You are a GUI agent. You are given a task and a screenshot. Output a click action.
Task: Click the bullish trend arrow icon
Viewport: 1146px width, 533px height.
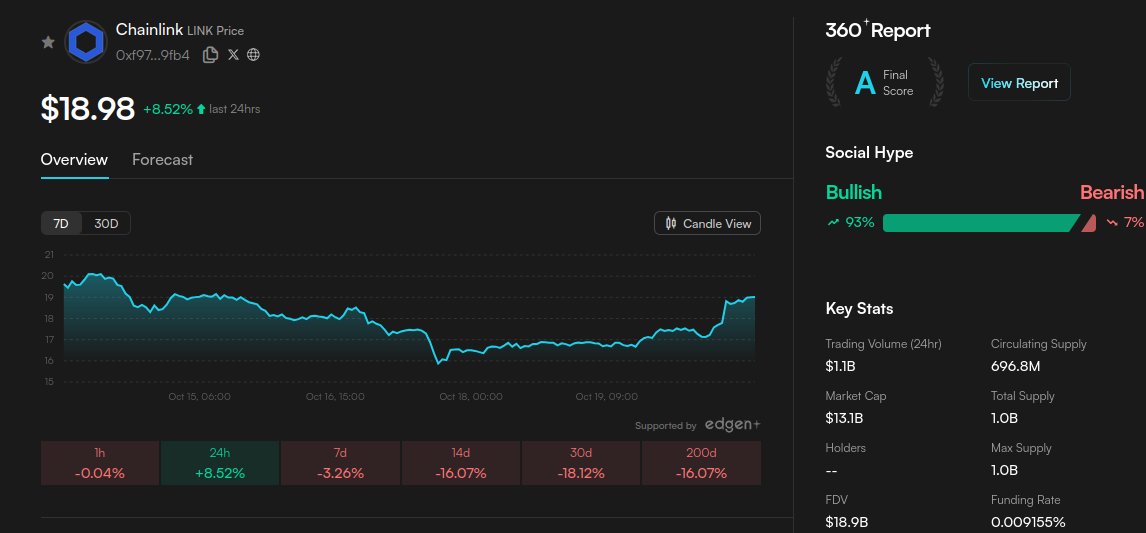coord(833,223)
